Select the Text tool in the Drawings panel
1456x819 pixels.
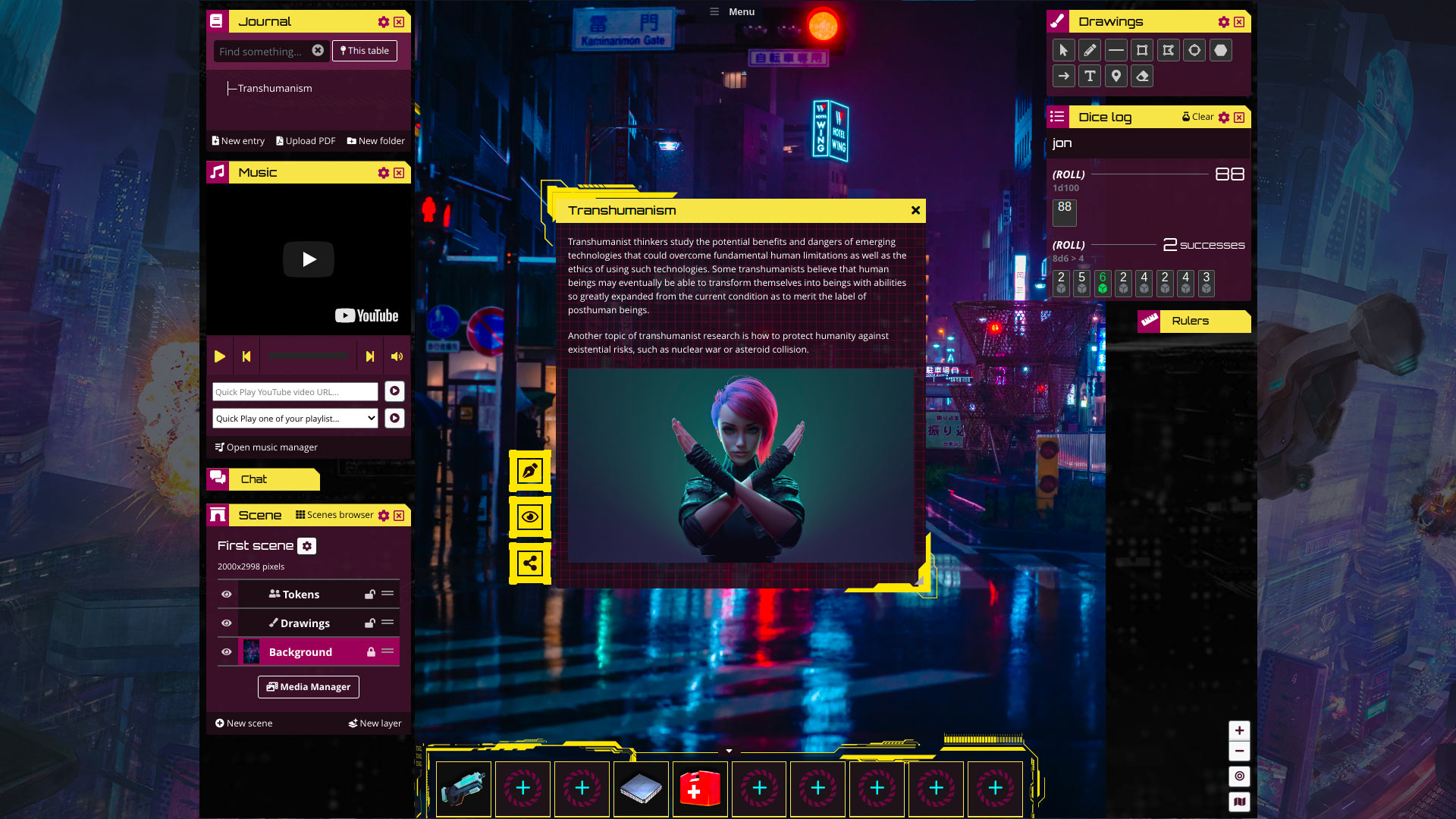[x=1090, y=76]
